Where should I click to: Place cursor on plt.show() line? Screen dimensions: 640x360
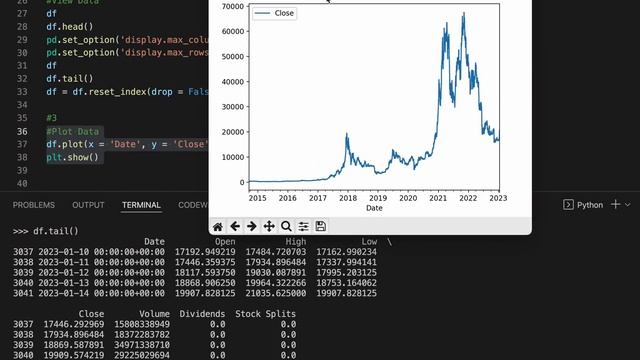tap(73, 157)
